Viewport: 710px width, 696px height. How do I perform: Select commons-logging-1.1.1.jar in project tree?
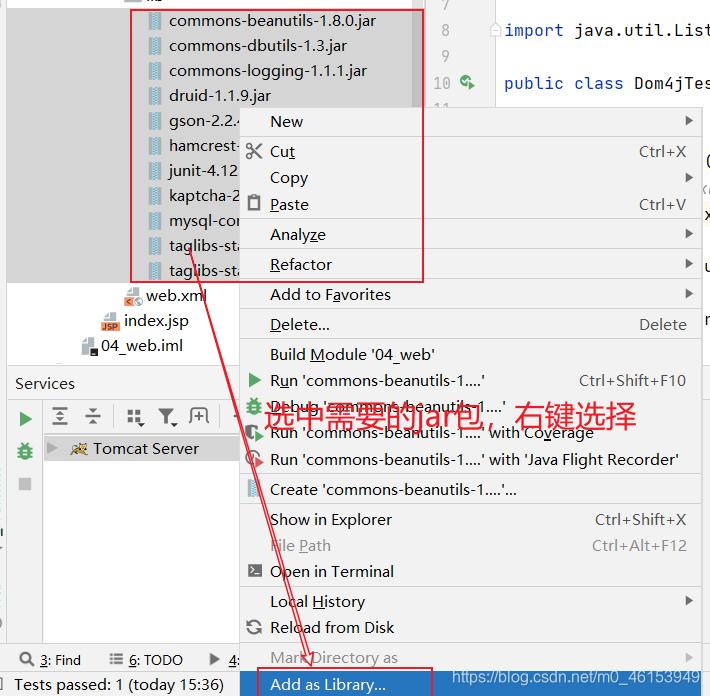pos(268,71)
